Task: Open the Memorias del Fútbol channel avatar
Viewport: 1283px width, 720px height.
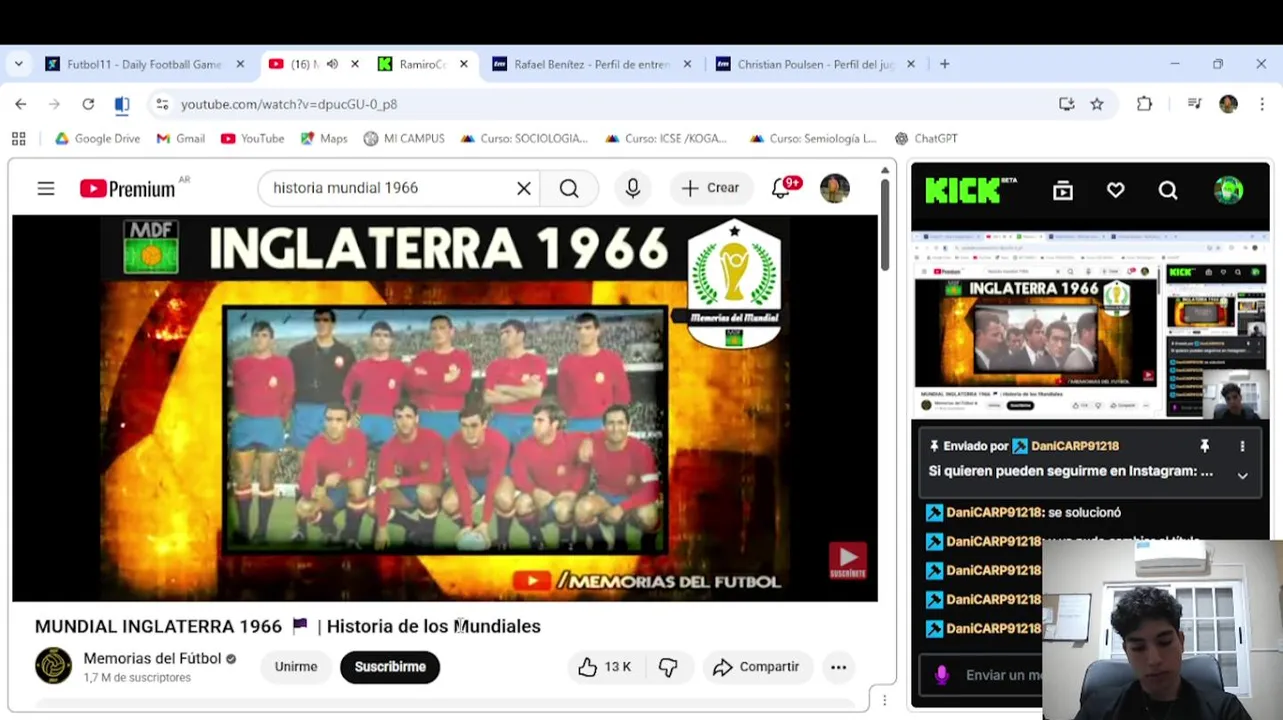Action: pos(54,666)
